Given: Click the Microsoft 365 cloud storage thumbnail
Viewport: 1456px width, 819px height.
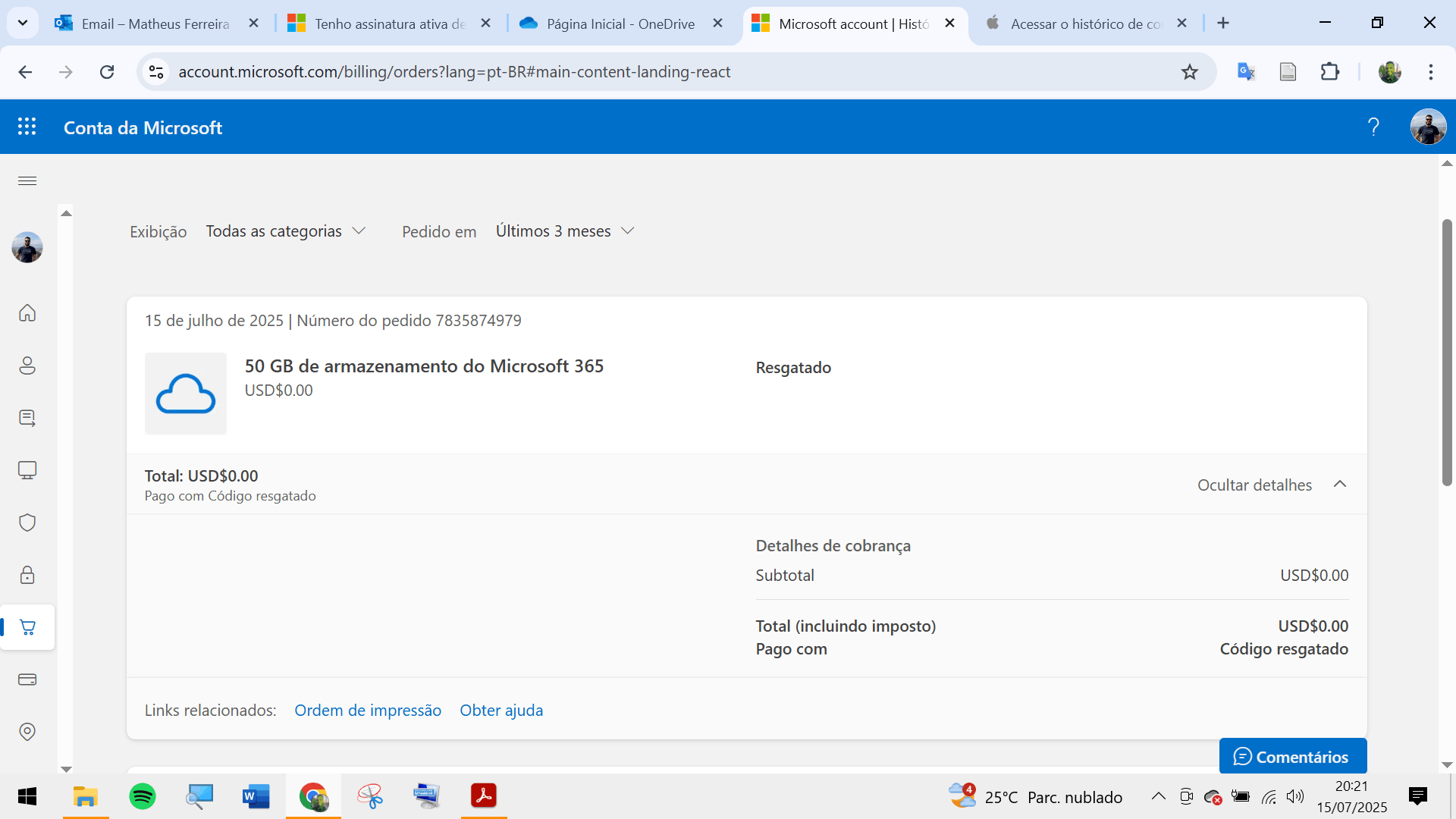Looking at the screenshot, I should click(x=186, y=394).
